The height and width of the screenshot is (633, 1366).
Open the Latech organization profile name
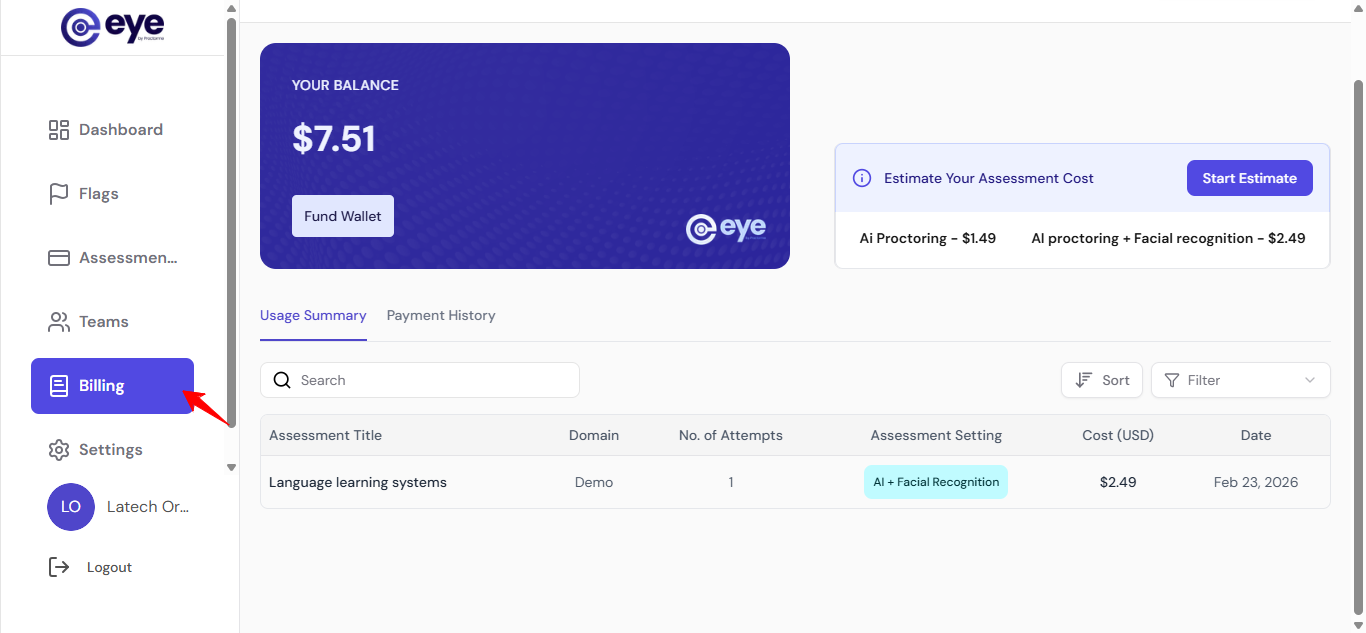(x=148, y=507)
